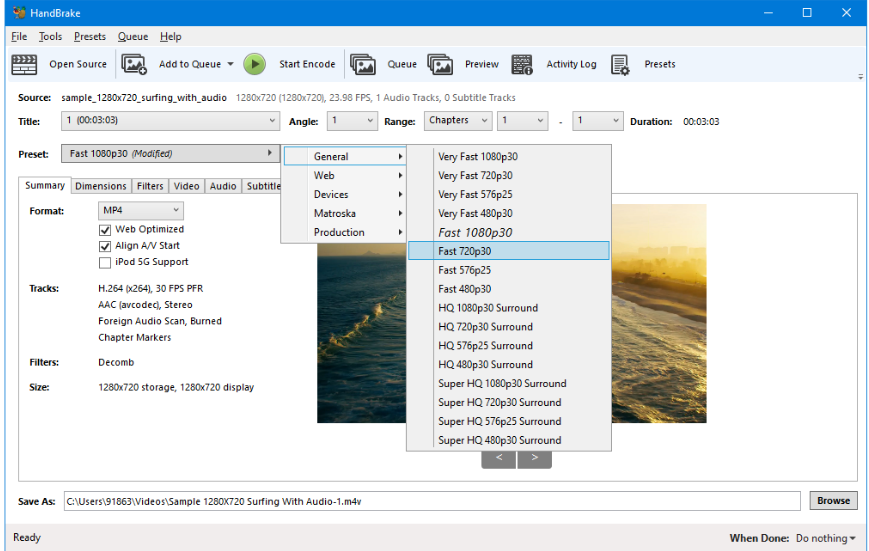
Task: Select Fast 720p30 preset from menu
Action: tap(508, 251)
